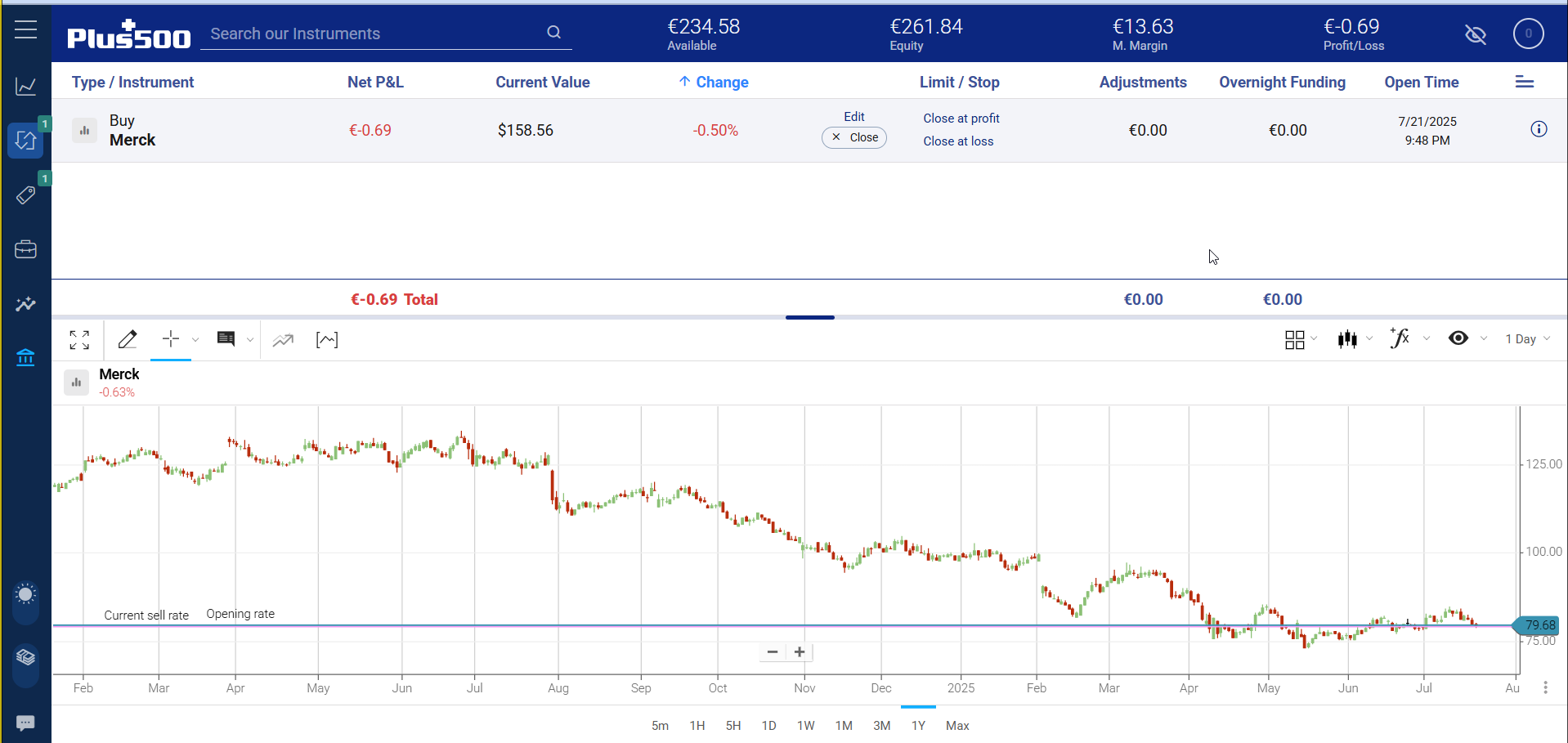Screen dimensions: 1568x743
Task: Open the columns settings menu icon
Action: [1525, 82]
